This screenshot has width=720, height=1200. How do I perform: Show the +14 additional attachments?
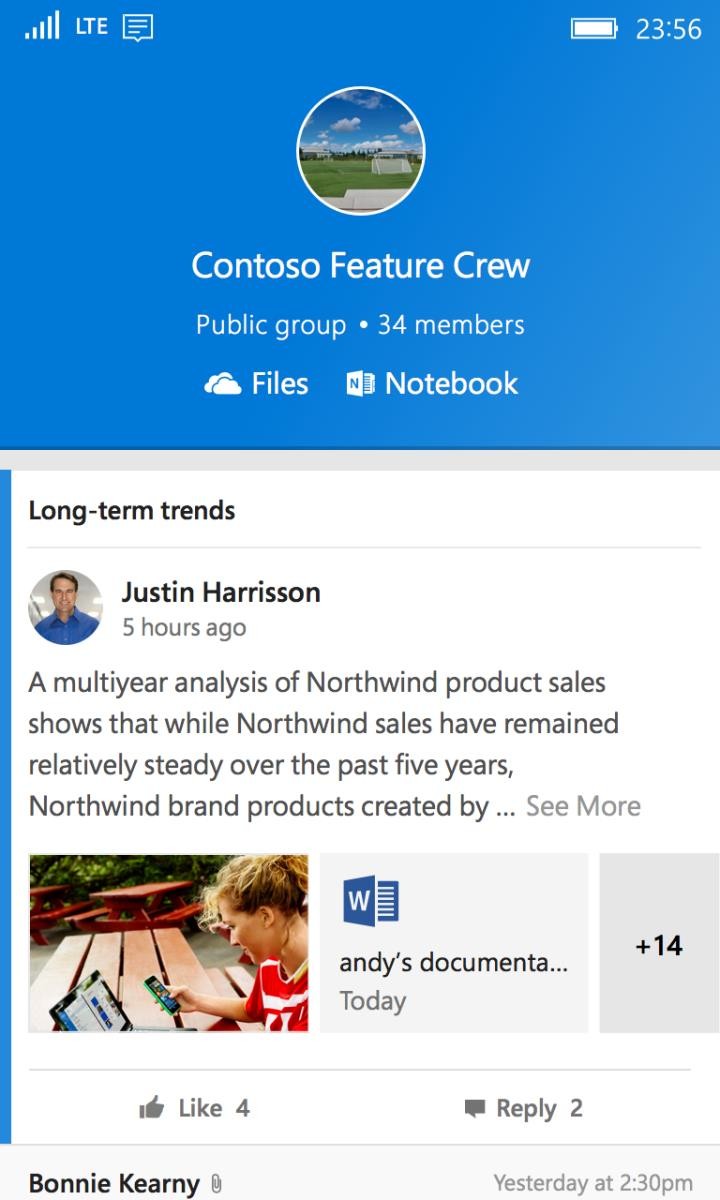coord(659,943)
